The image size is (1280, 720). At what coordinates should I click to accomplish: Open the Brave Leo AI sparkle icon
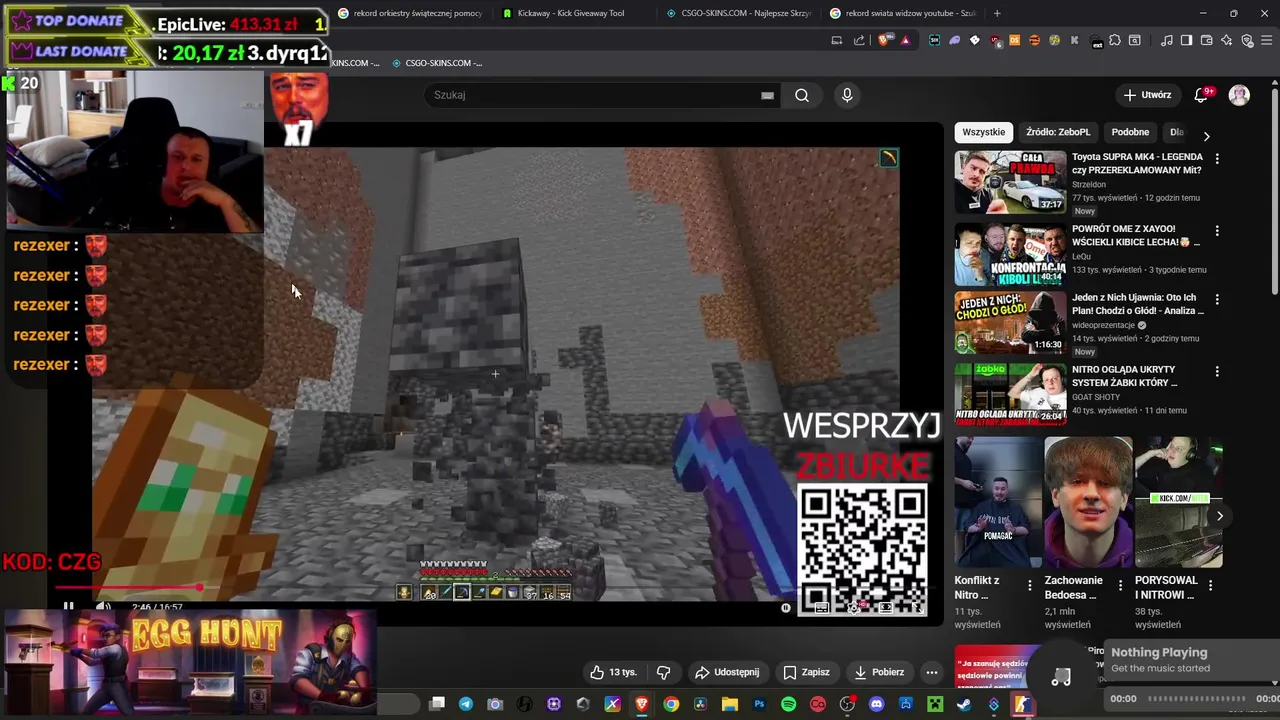point(1227,40)
